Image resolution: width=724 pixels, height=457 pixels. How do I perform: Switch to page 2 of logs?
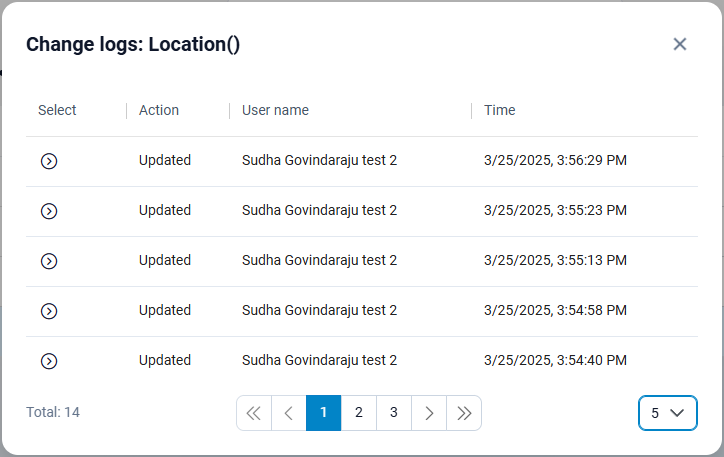click(x=359, y=413)
